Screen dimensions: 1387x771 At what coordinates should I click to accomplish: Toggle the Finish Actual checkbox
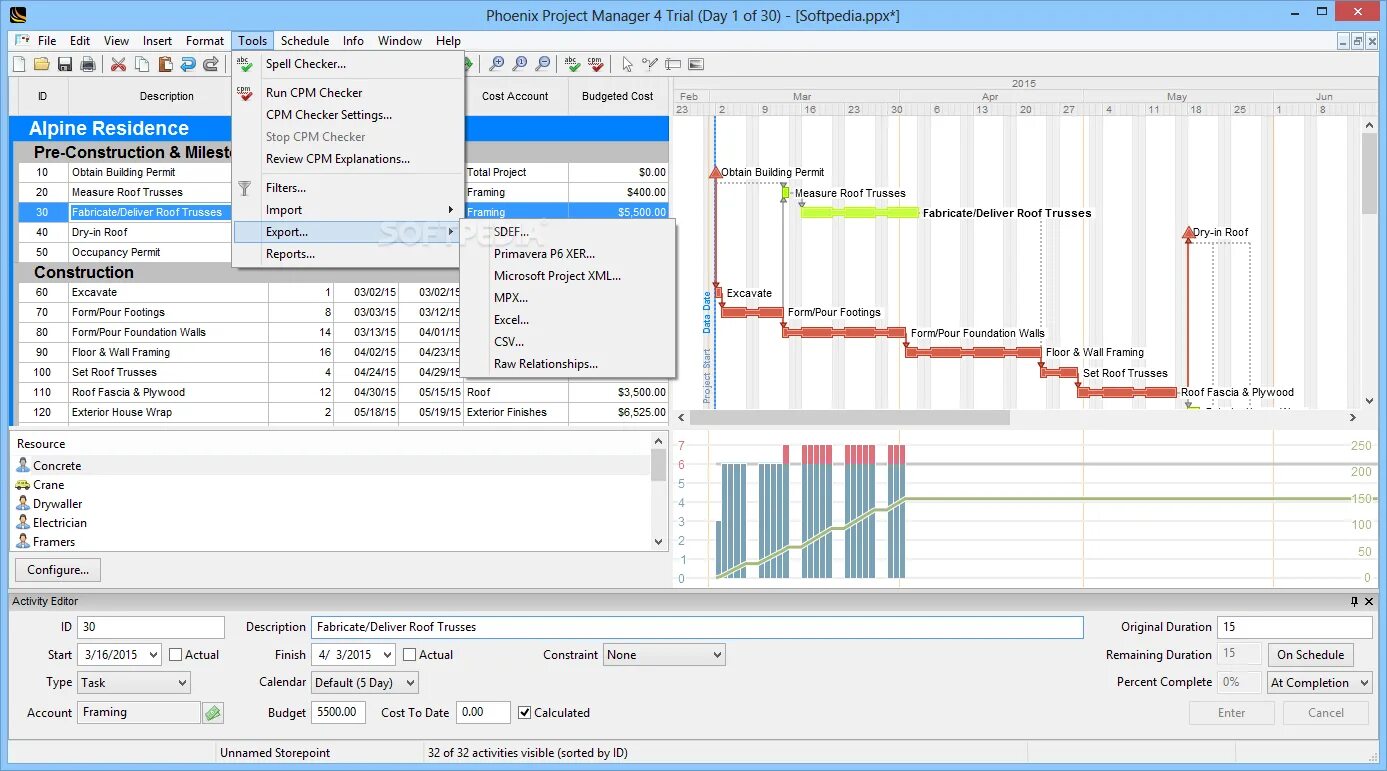[x=410, y=655]
